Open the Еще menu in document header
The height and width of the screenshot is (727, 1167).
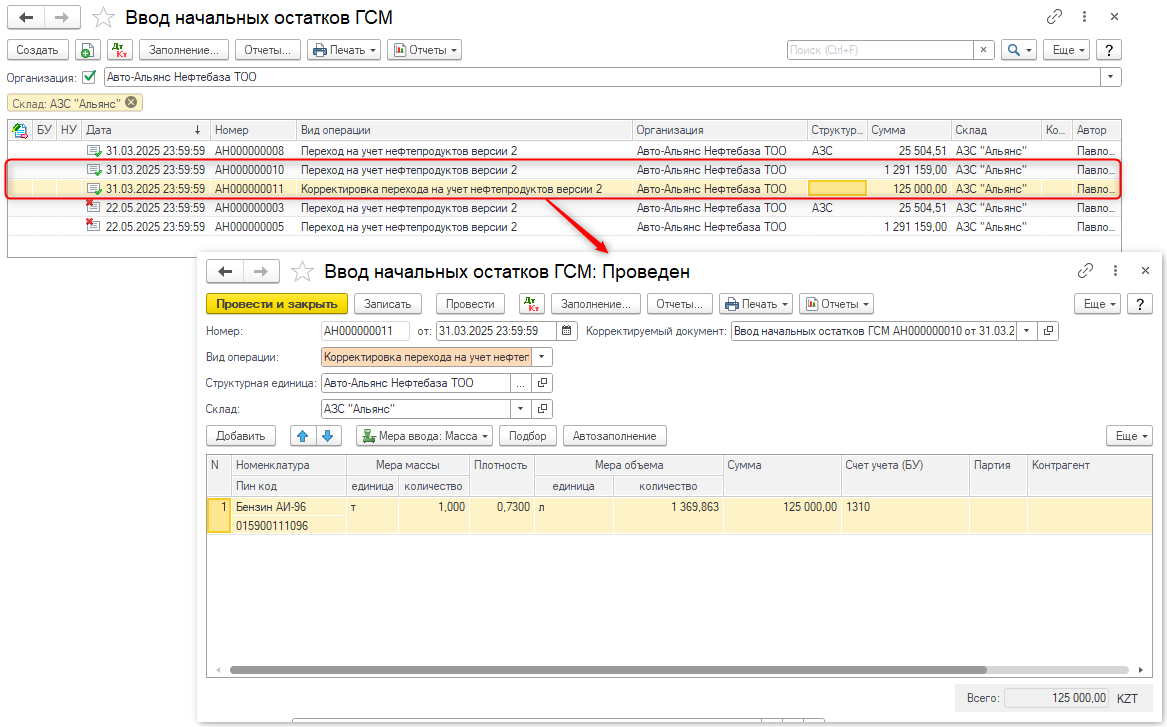(1098, 304)
